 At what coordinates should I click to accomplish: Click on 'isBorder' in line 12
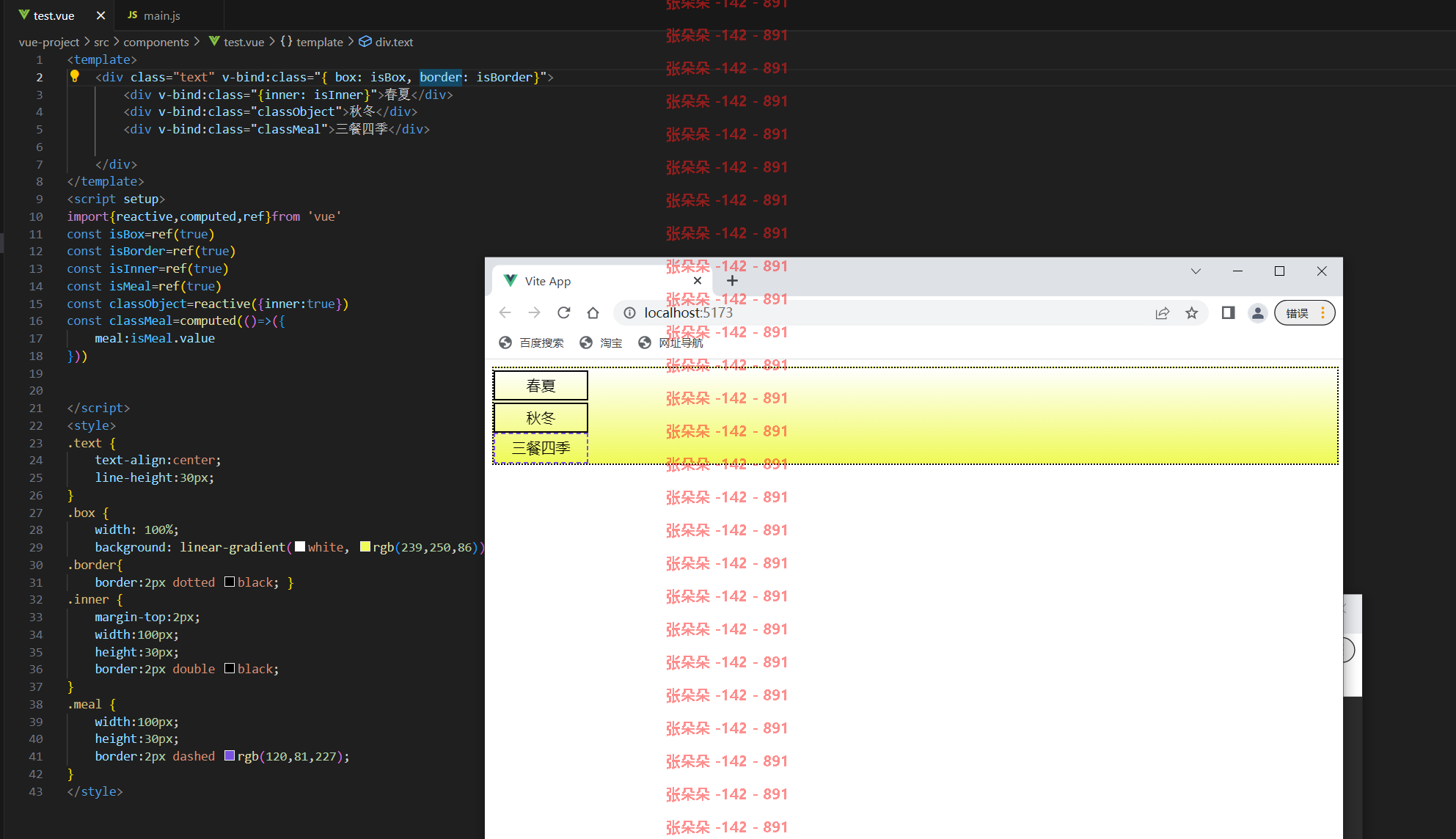click(x=137, y=251)
